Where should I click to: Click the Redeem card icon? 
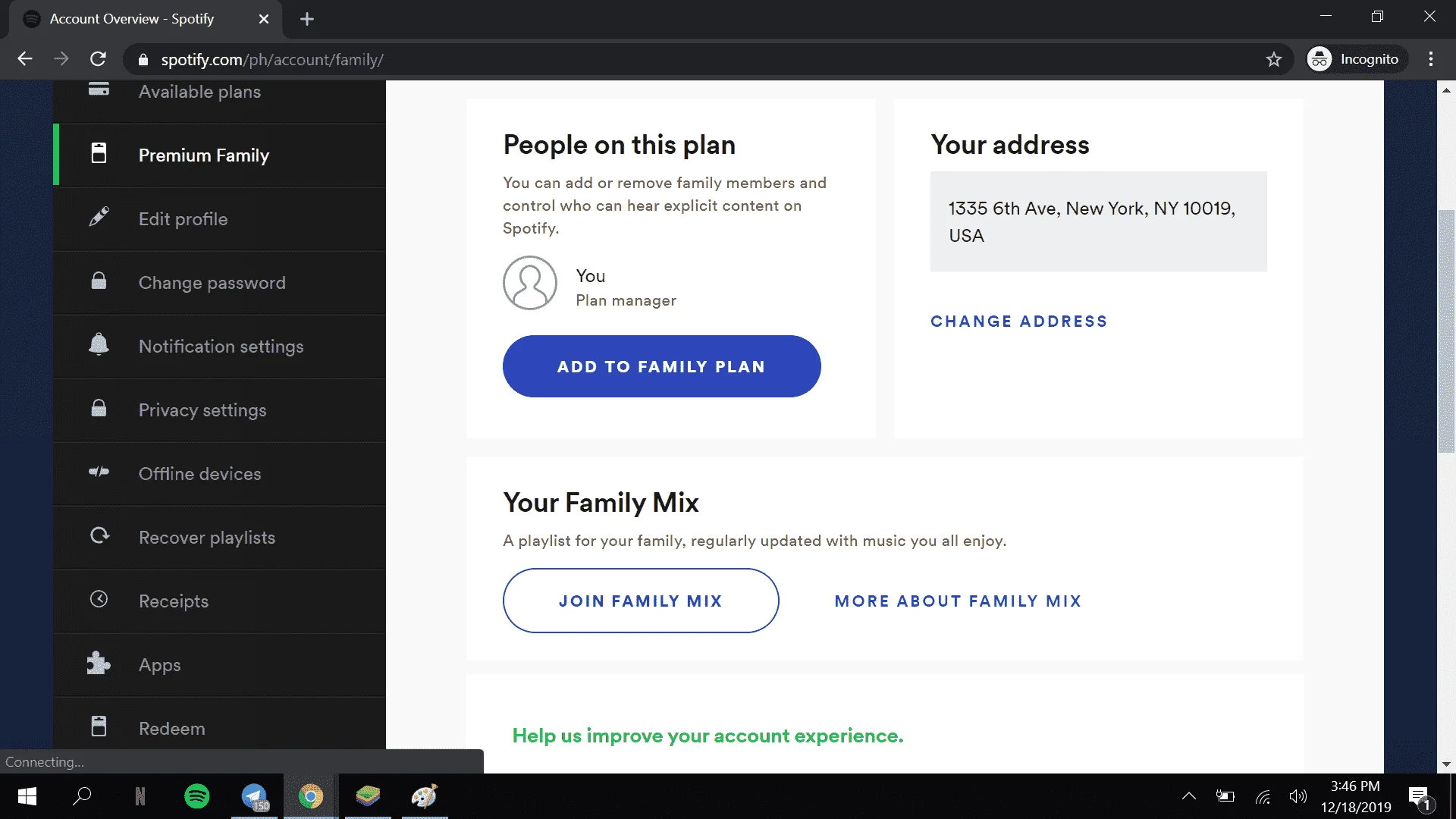coord(99,726)
